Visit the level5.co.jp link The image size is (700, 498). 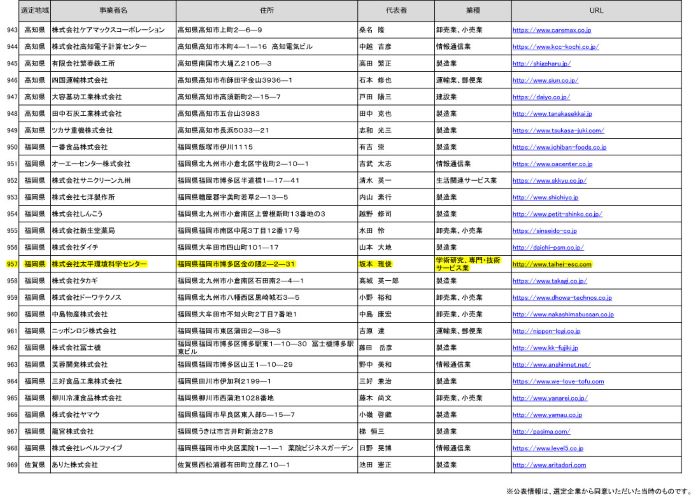(x=548, y=448)
